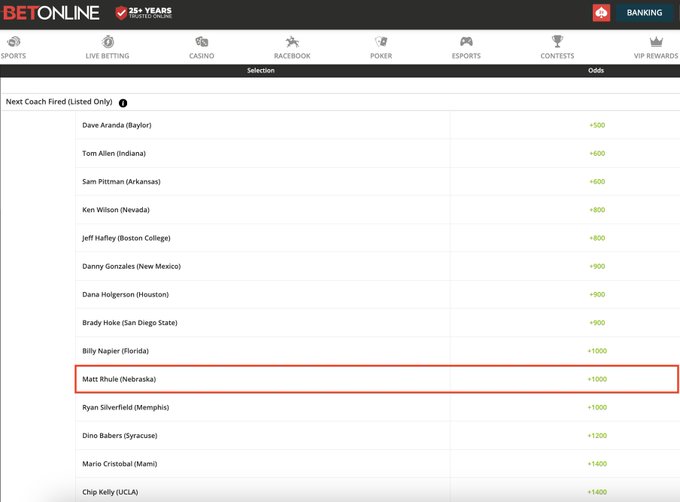Open the VIP Rewards crown icon

[x=656, y=42]
